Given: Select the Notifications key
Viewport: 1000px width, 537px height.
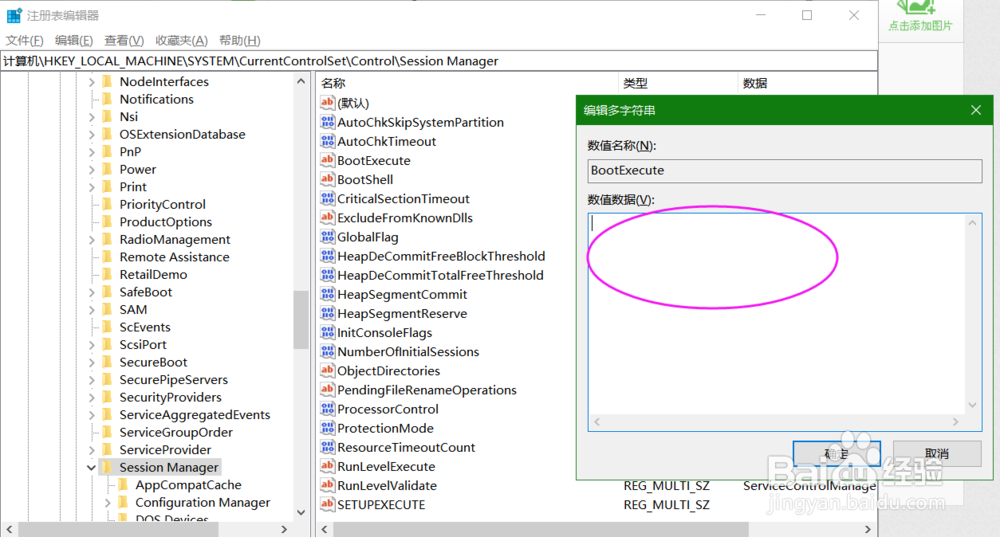Looking at the screenshot, I should [x=156, y=99].
